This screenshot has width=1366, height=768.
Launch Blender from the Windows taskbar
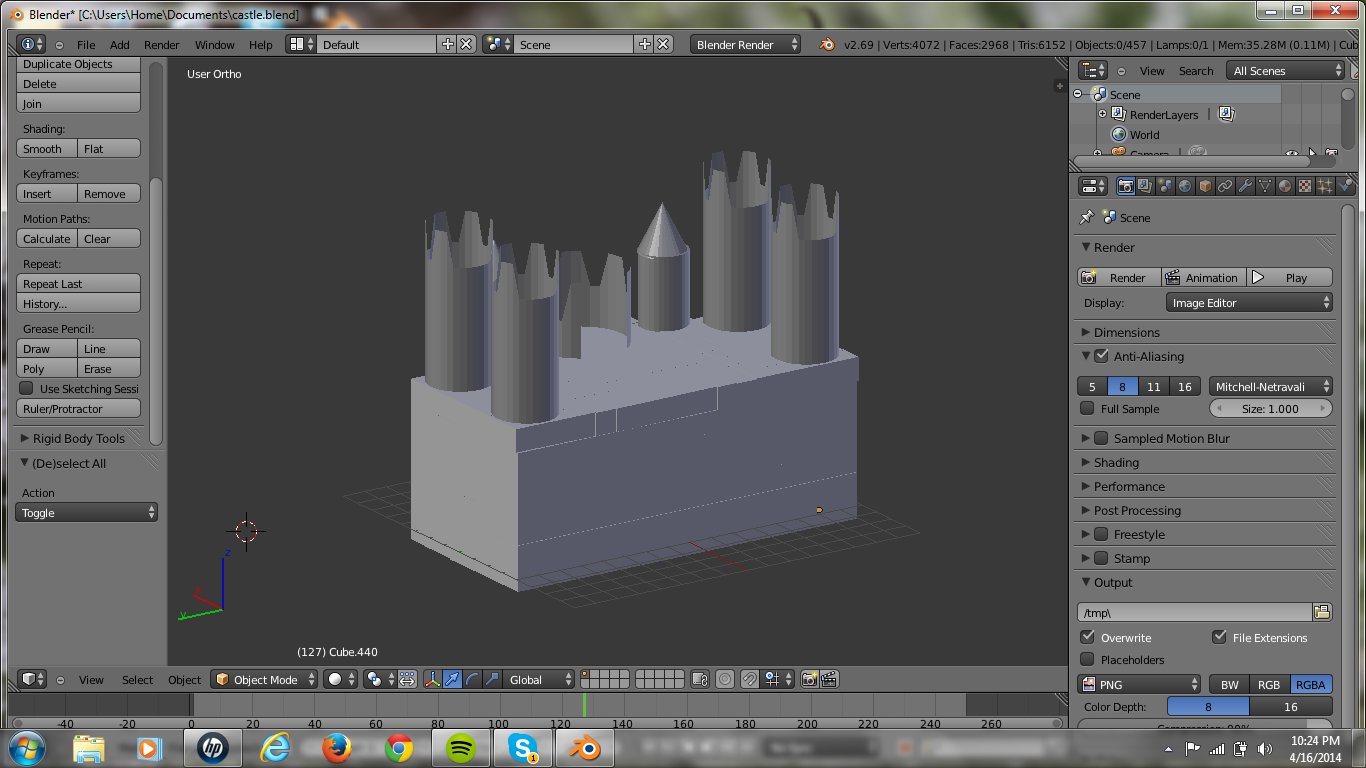click(x=583, y=747)
